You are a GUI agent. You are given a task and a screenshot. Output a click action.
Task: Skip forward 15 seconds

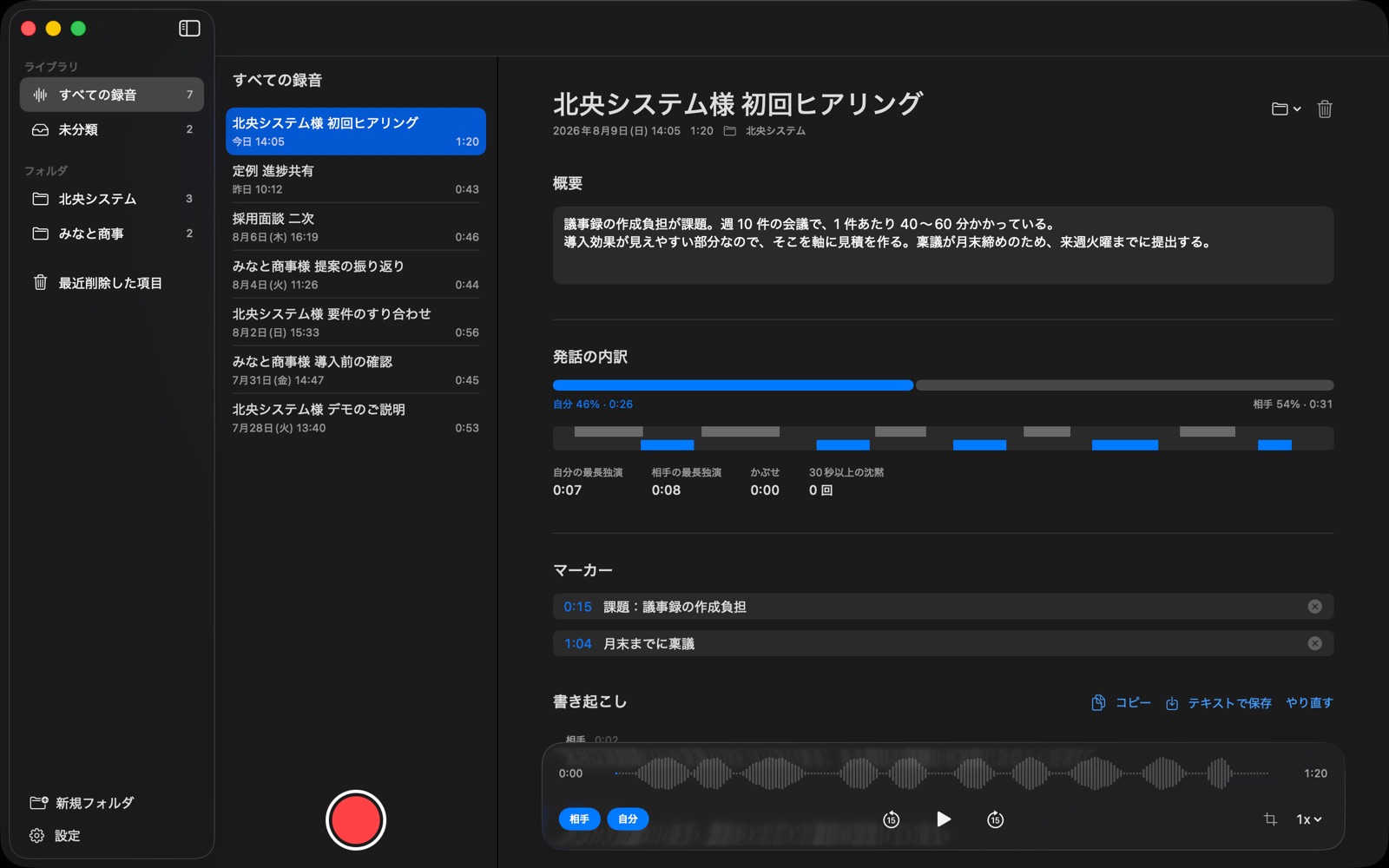996,819
